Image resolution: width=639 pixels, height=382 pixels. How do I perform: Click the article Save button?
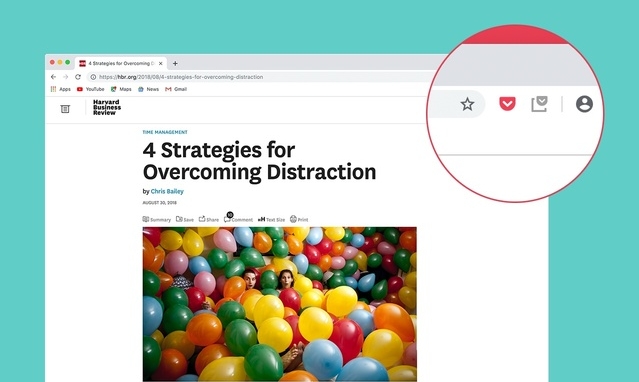[185, 219]
